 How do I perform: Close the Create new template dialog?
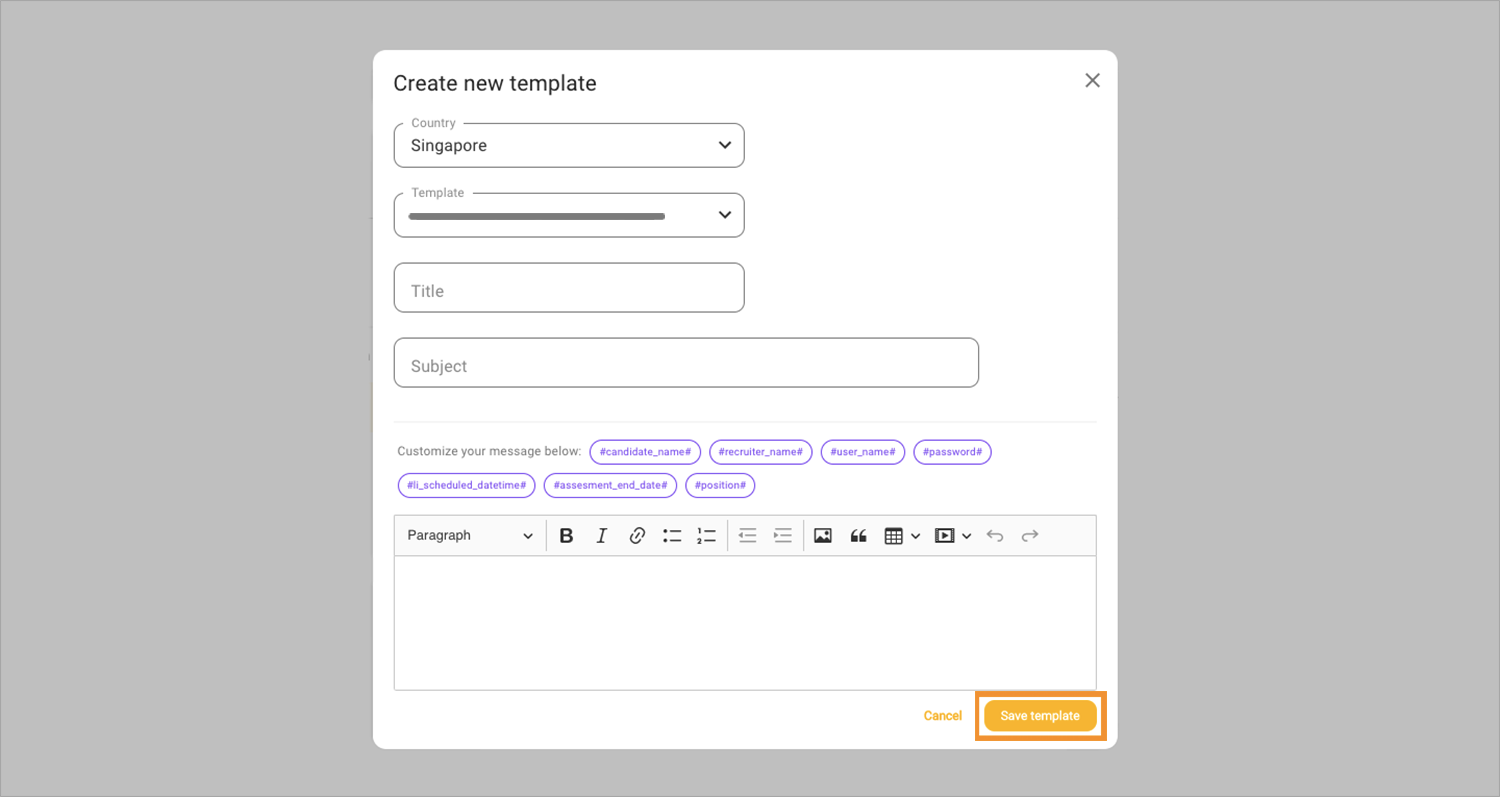click(1092, 80)
